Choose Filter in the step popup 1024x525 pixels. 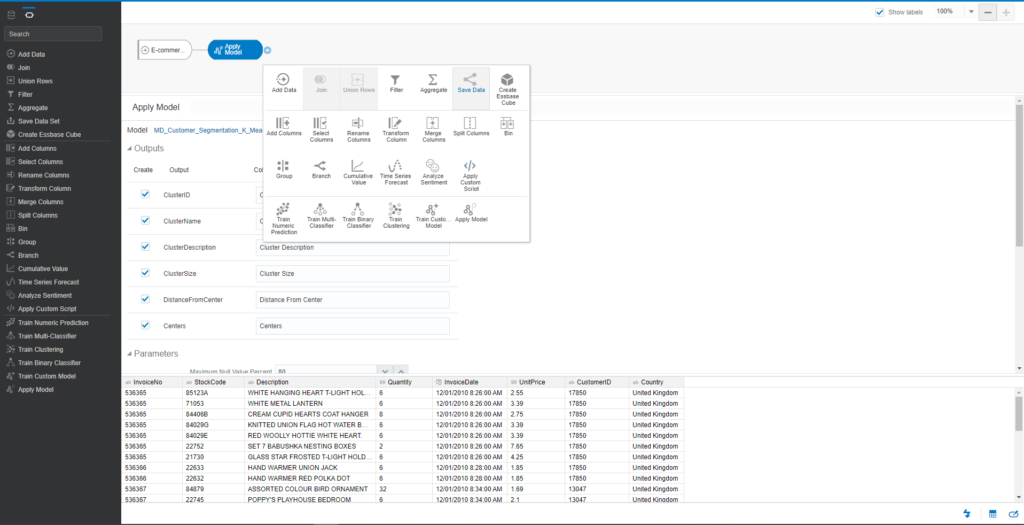click(396, 83)
